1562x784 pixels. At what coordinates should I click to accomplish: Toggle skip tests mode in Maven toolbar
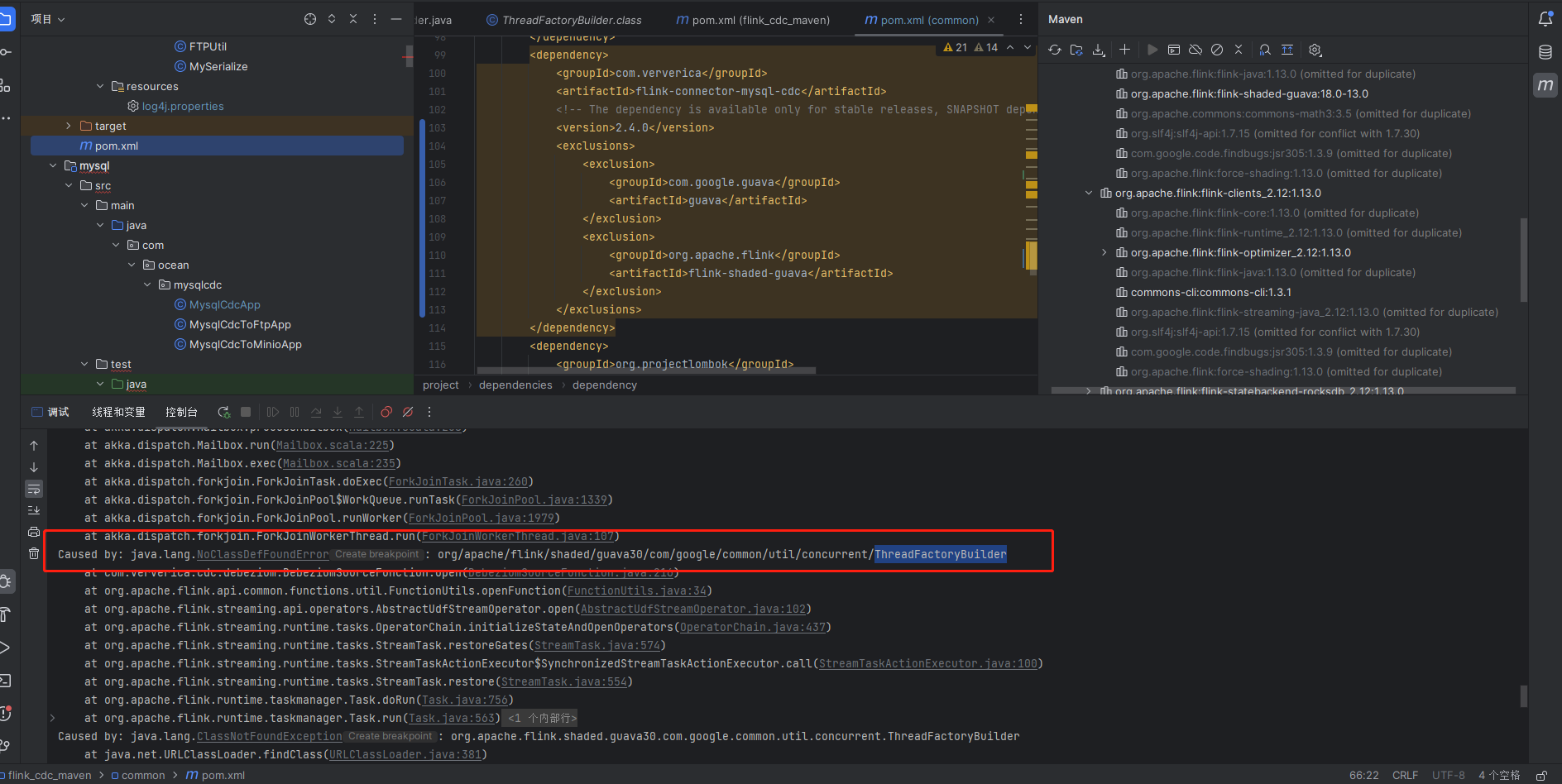click(x=1217, y=50)
